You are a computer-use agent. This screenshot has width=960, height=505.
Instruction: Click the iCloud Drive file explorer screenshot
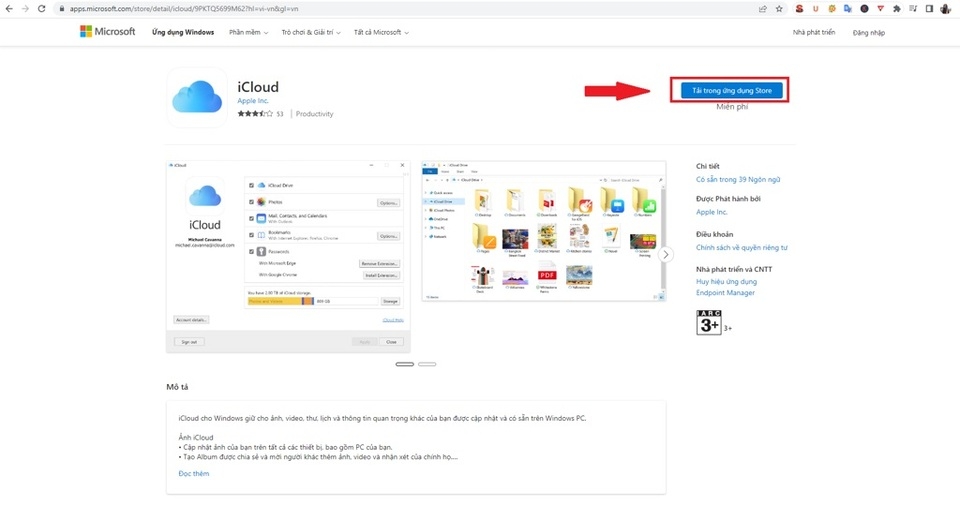click(543, 232)
